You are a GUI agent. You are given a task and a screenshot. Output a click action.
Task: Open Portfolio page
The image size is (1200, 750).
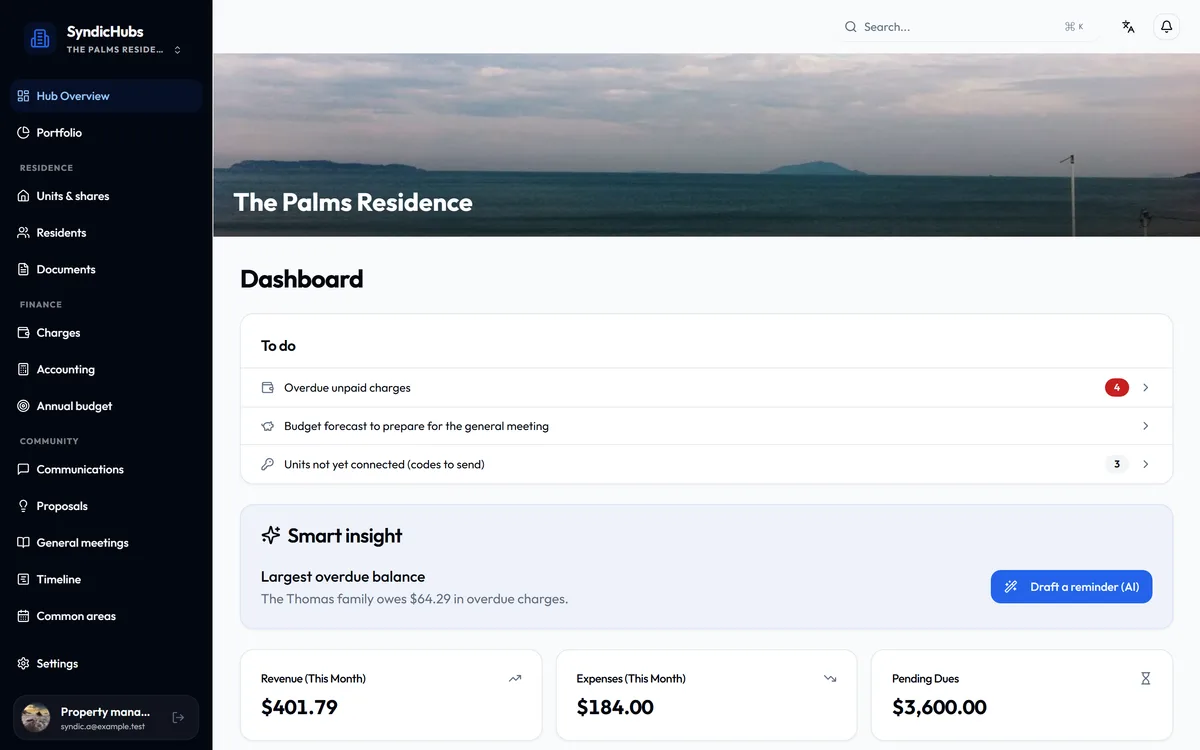click(x=106, y=133)
